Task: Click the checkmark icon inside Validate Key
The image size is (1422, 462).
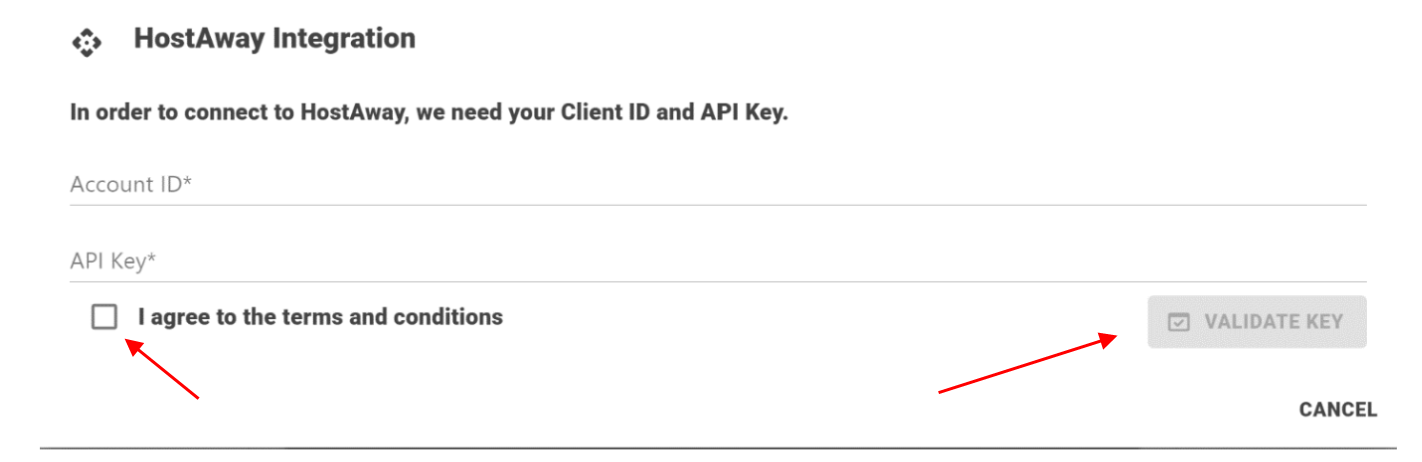Action: [1180, 322]
